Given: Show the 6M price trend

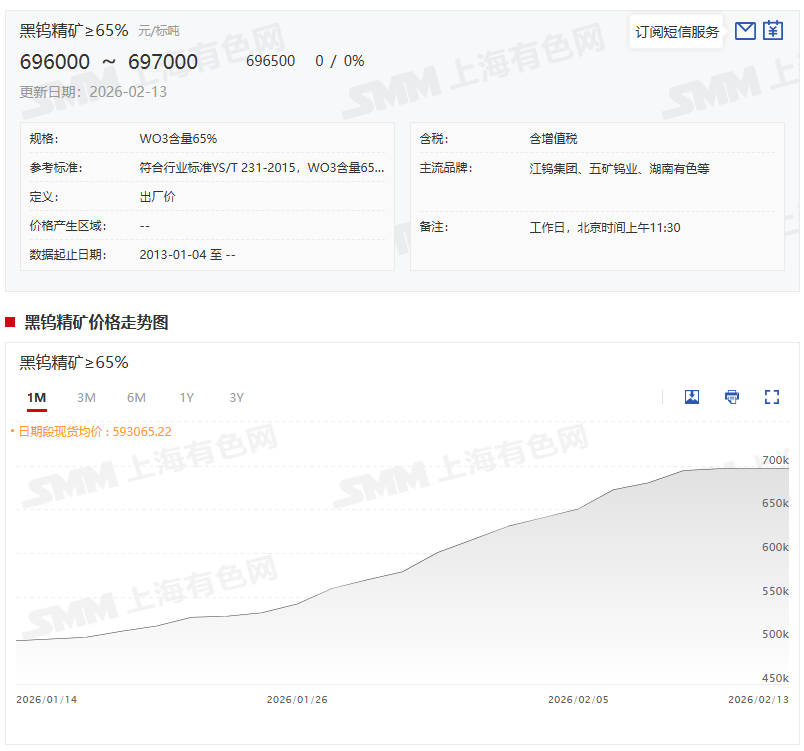Looking at the screenshot, I should tap(136, 398).
